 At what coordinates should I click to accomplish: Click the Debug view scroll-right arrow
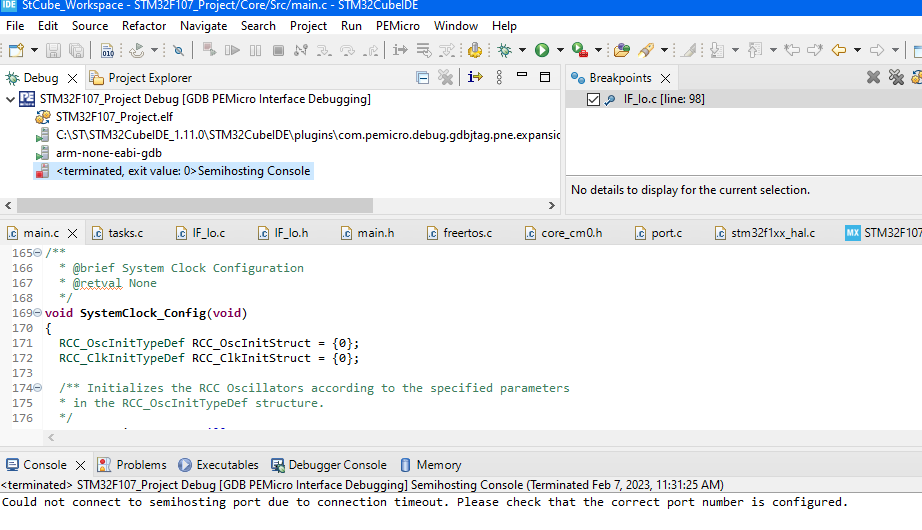tap(552, 205)
